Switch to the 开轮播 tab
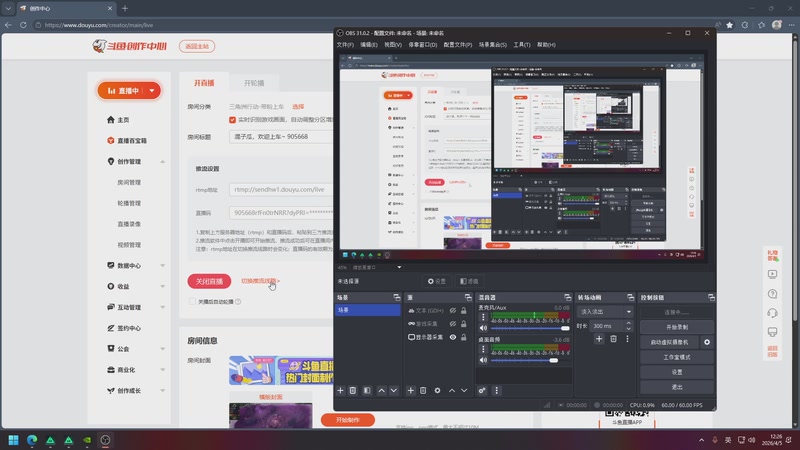 254,83
